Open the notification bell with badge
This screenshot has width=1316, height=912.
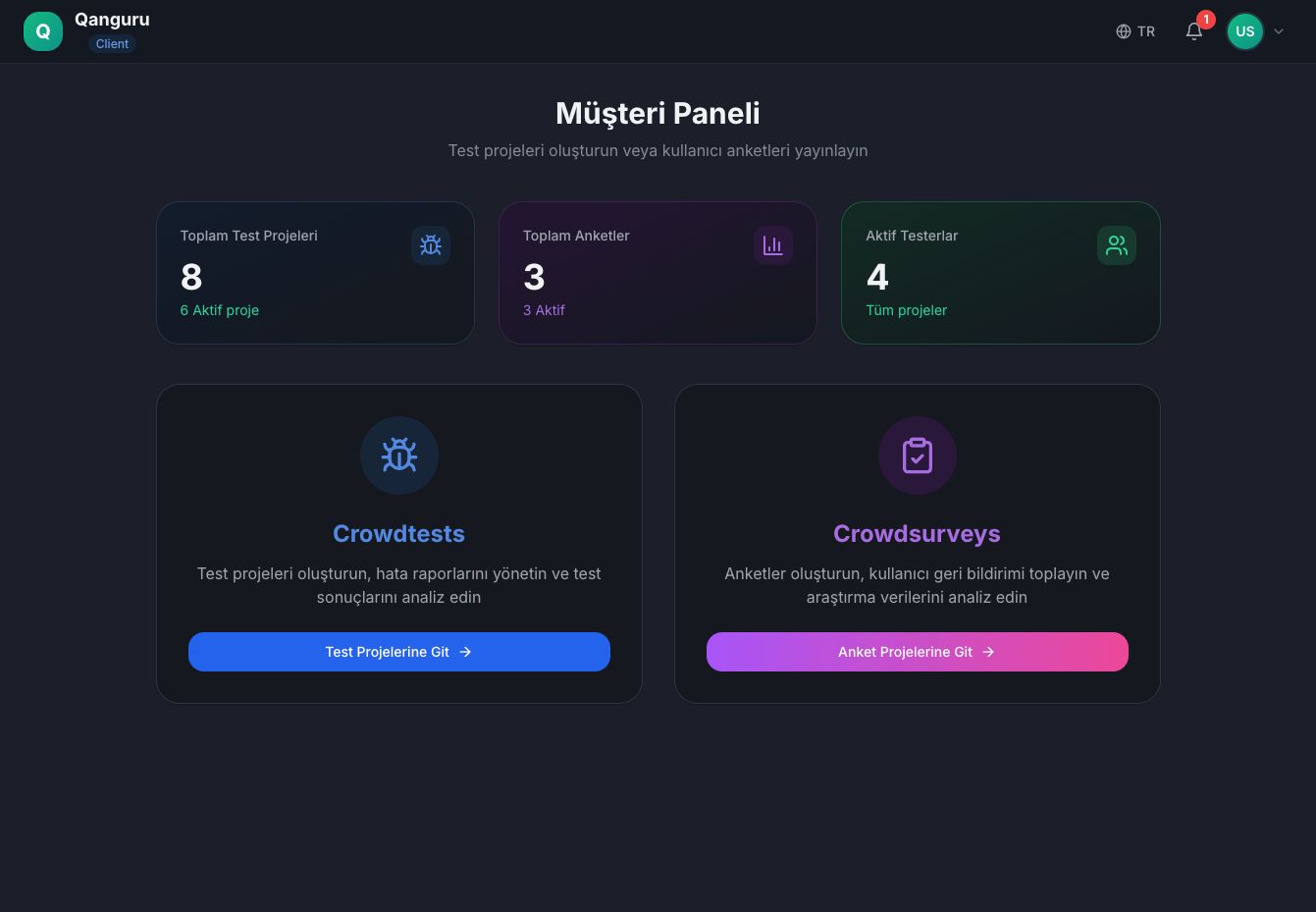click(x=1193, y=31)
